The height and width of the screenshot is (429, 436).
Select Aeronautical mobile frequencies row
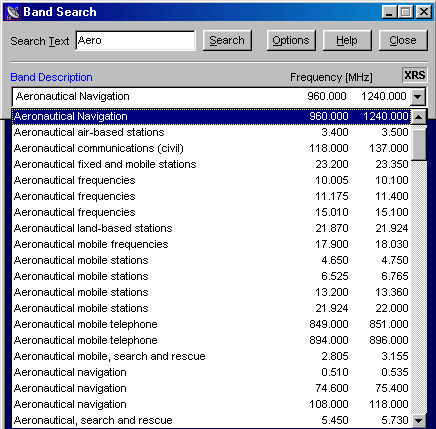211,244
